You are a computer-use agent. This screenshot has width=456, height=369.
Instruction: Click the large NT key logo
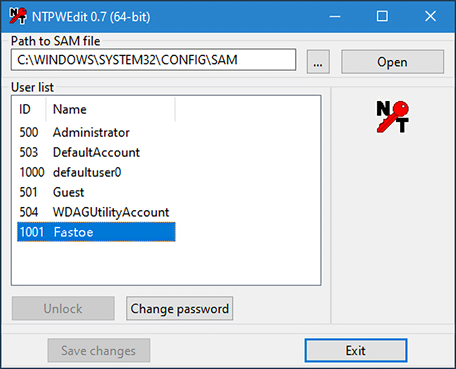tap(392, 117)
